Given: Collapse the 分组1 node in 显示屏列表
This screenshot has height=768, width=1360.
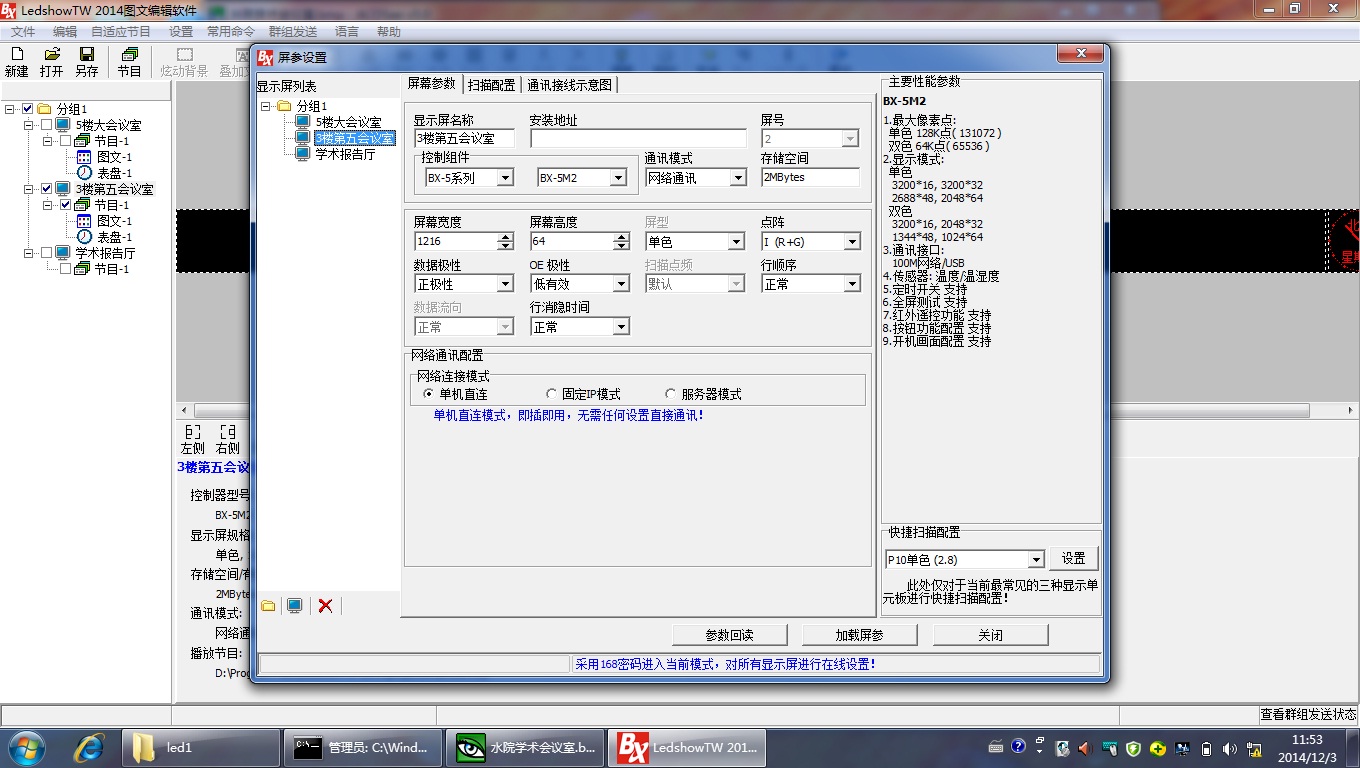Looking at the screenshot, I should 266,106.
